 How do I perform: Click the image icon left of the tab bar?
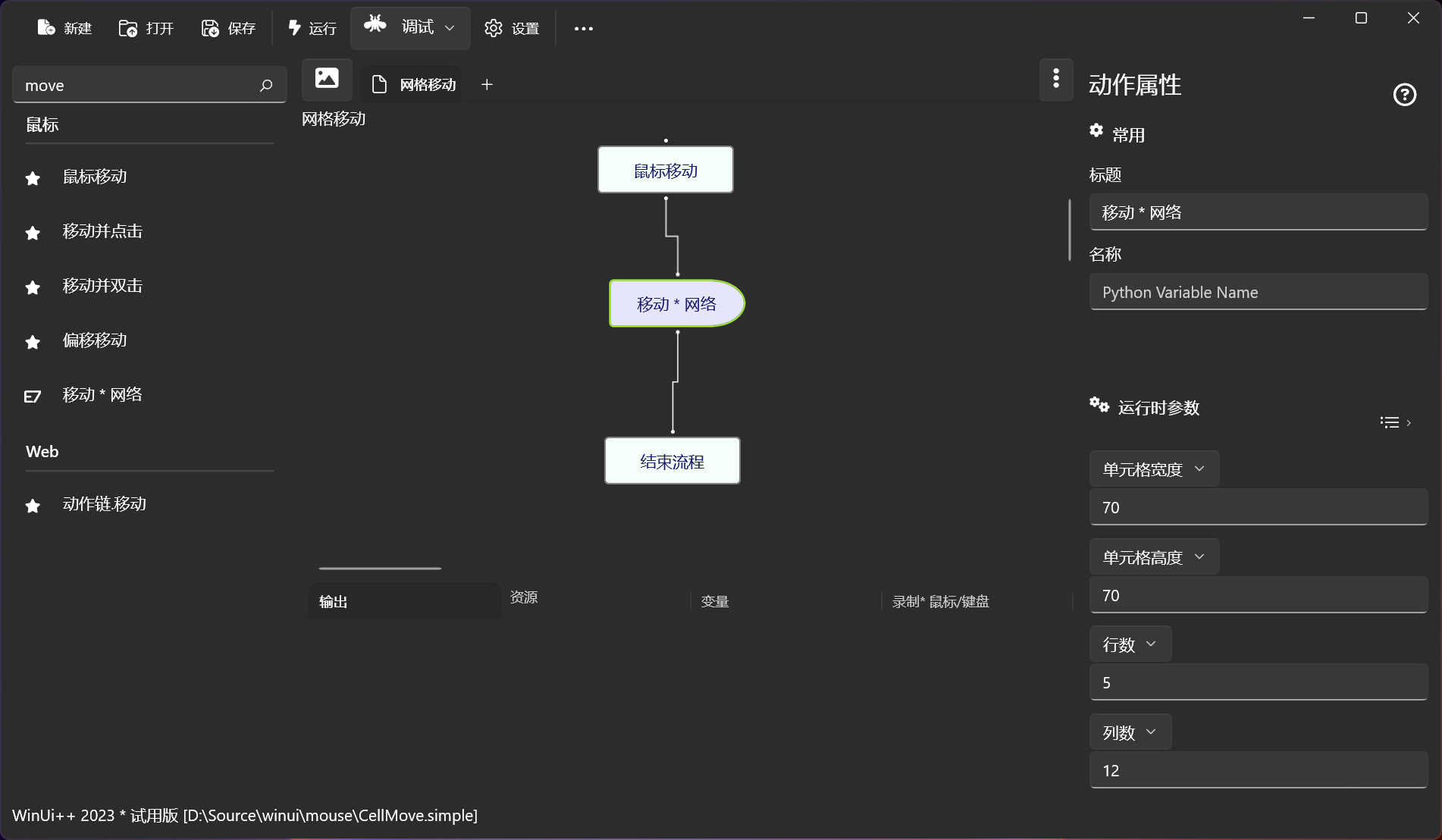326,79
